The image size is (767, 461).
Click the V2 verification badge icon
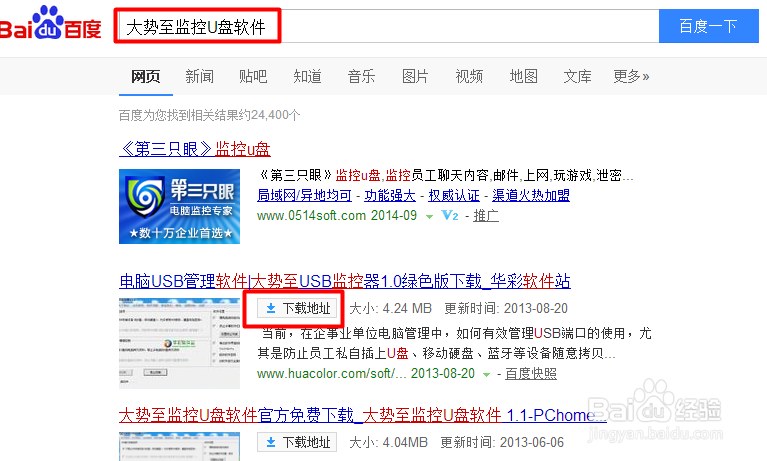(x=450, y=215)
